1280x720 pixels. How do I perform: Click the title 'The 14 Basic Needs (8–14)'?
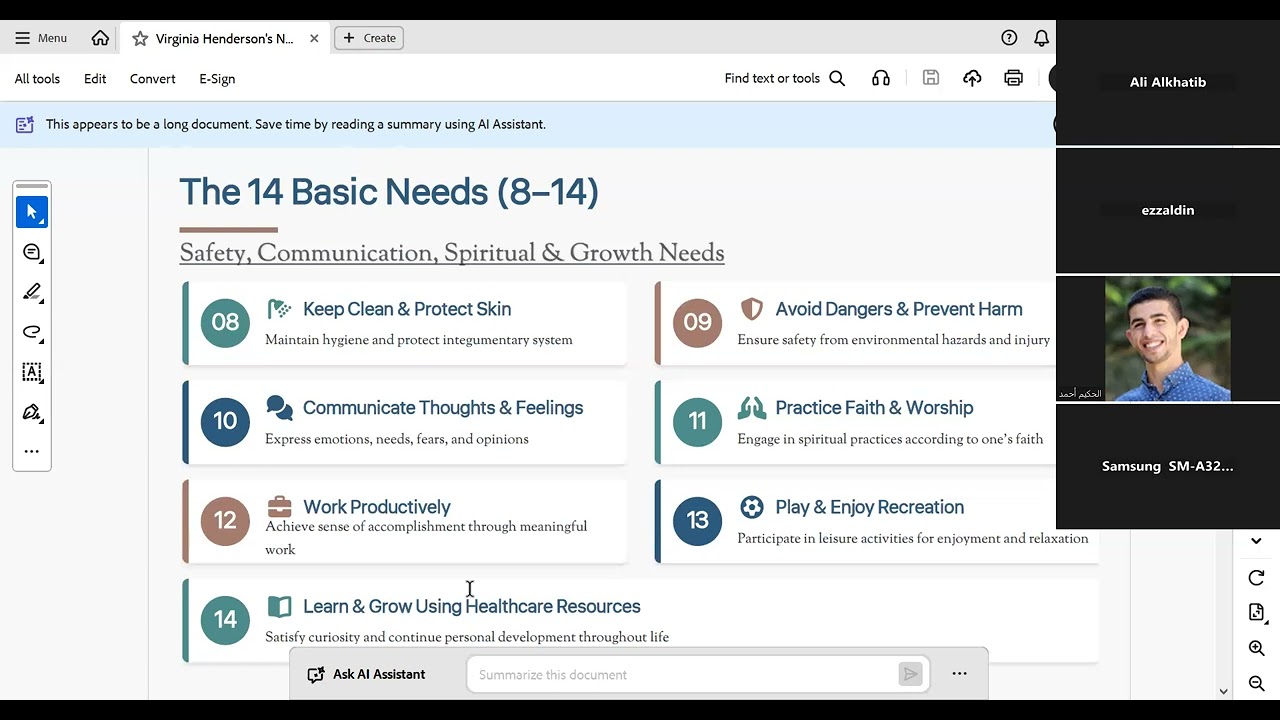[x=389, y=192]
